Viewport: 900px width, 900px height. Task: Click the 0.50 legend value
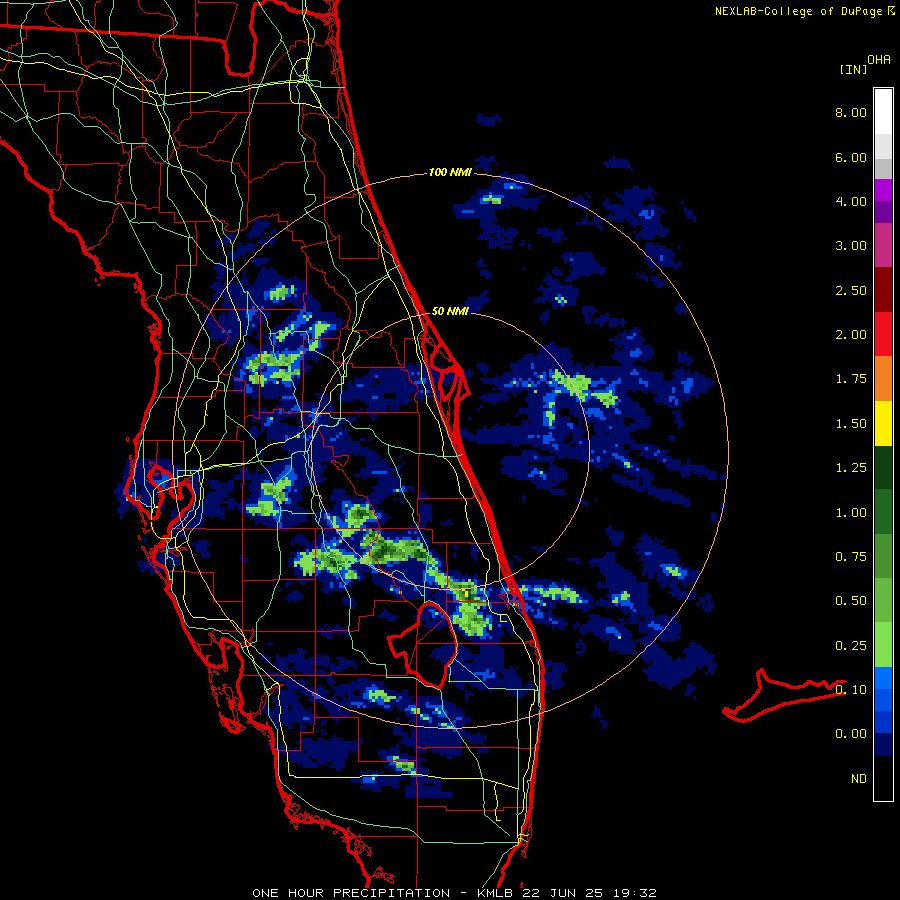[x=851, y=601]
